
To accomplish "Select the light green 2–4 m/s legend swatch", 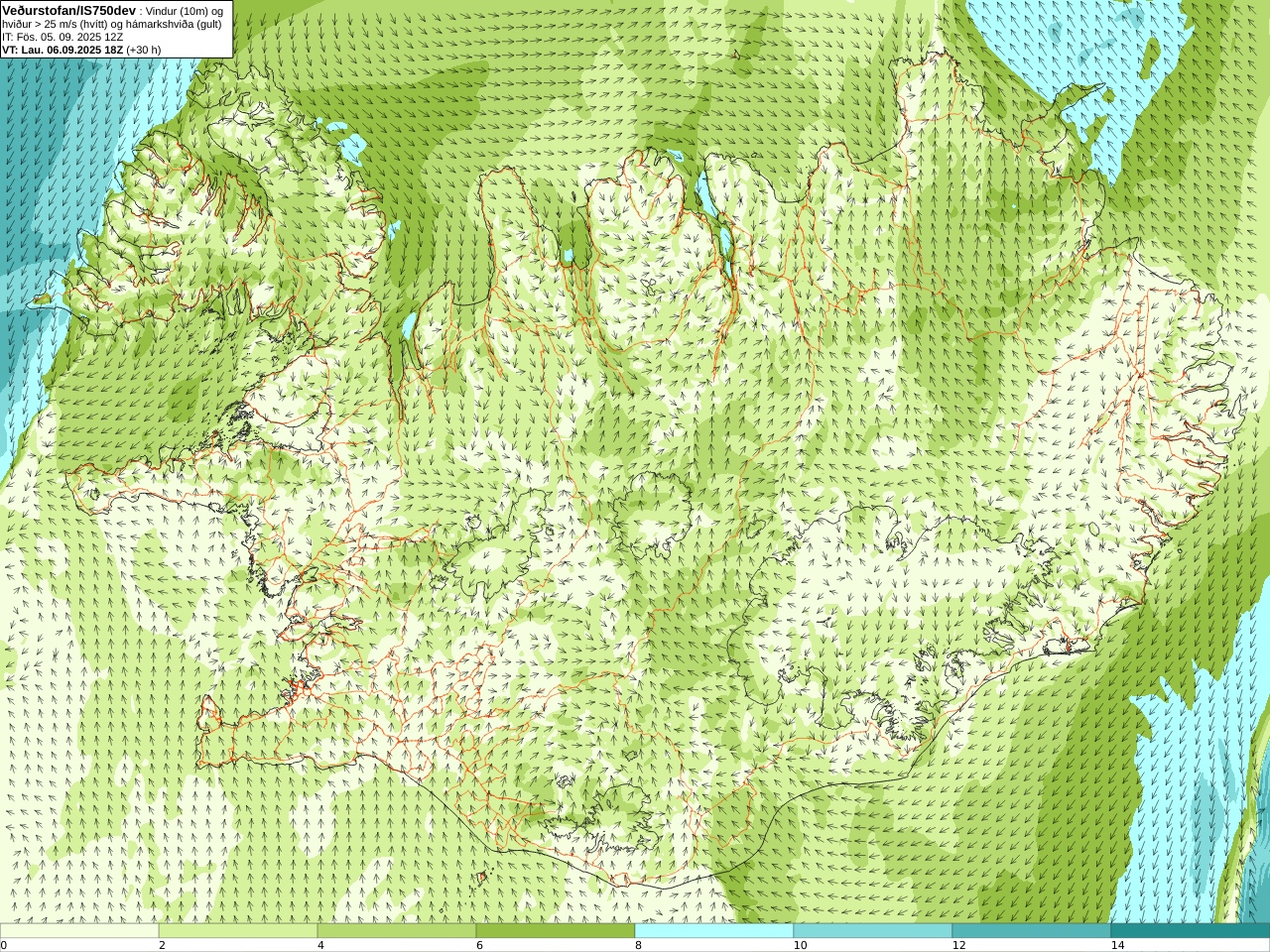I will (x=238, y=931).
